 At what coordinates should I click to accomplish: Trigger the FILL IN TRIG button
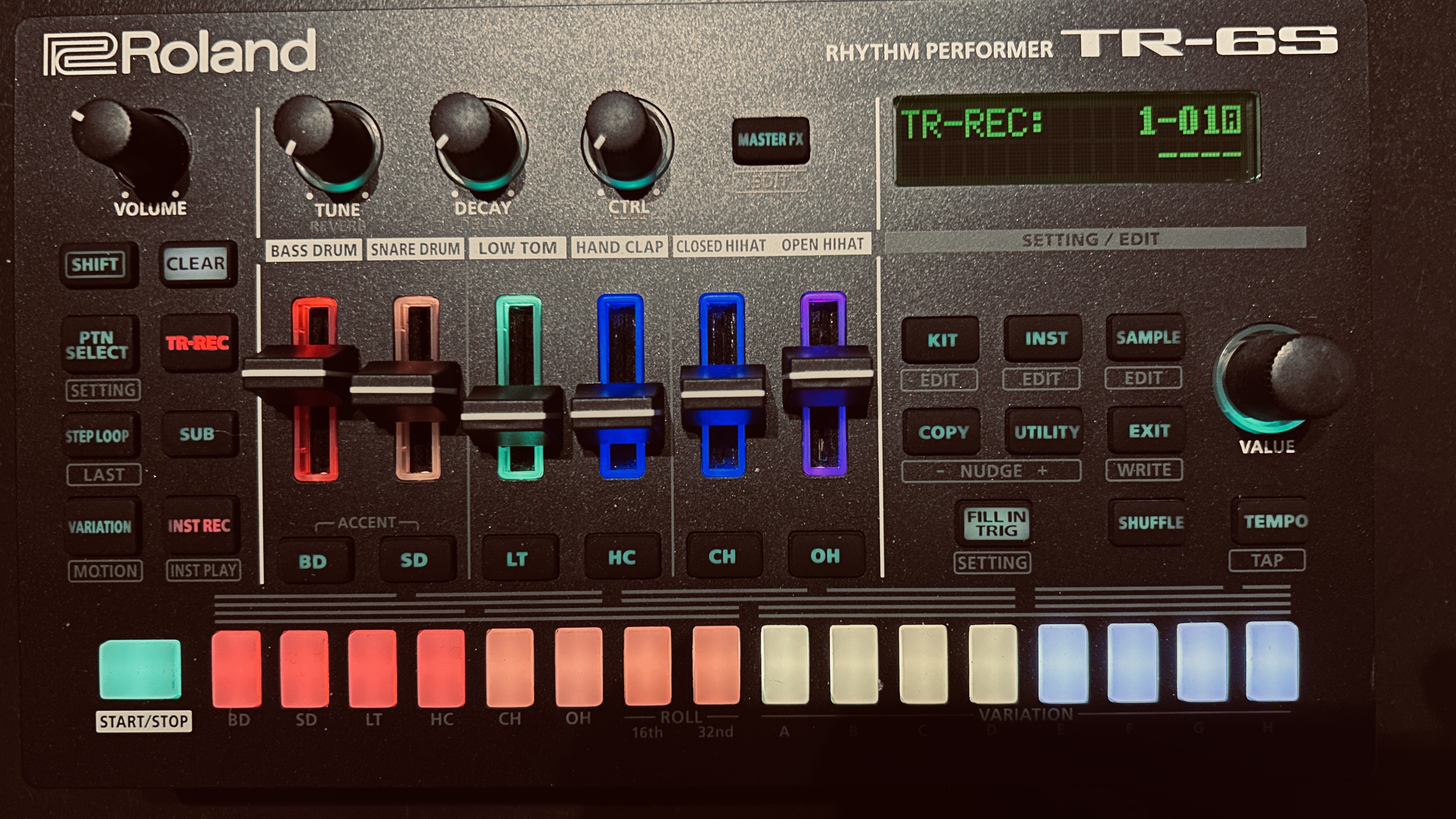(994, 523)
